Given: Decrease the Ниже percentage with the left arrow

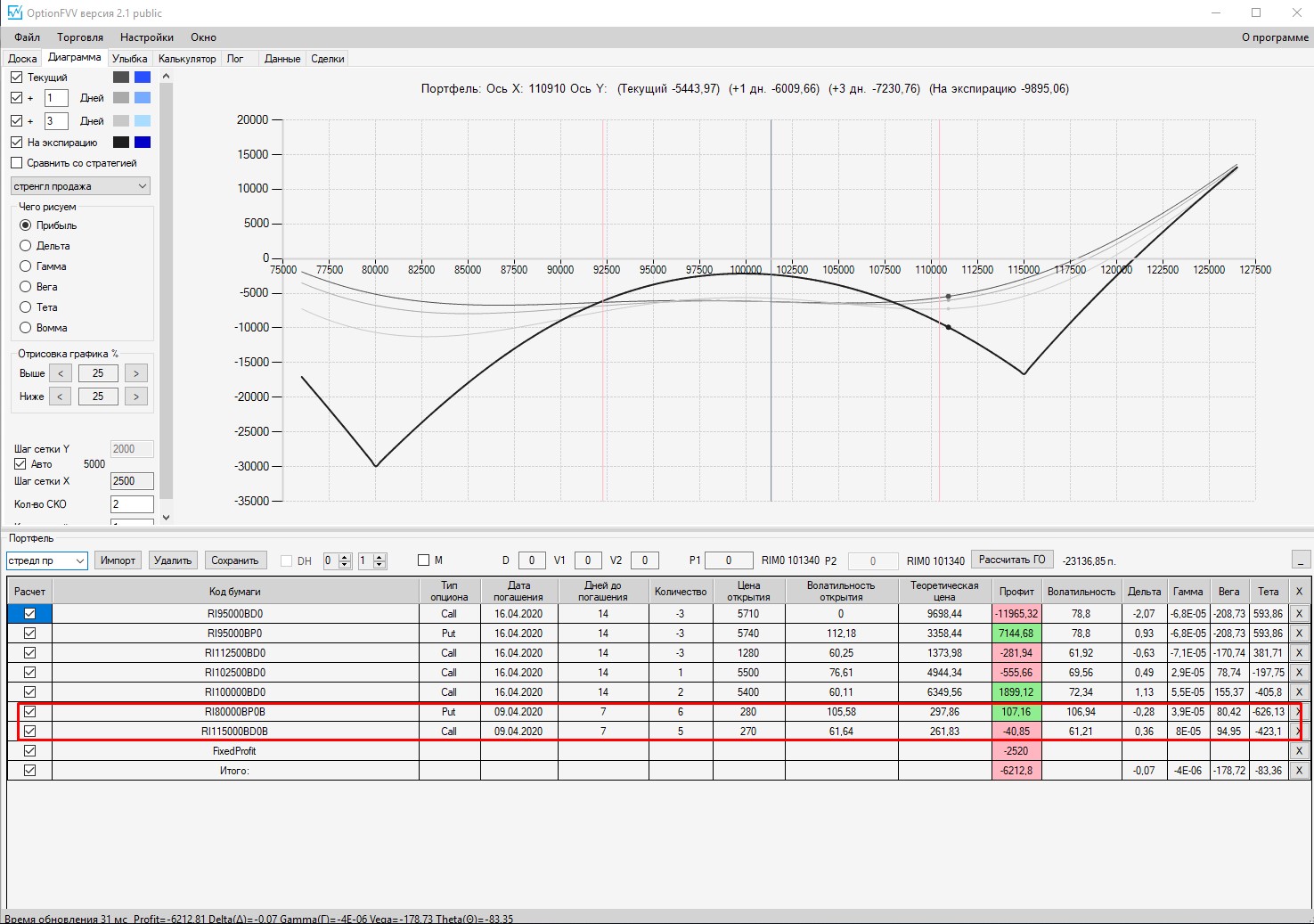Looking at the screenshot, I should tap(61, 397).
